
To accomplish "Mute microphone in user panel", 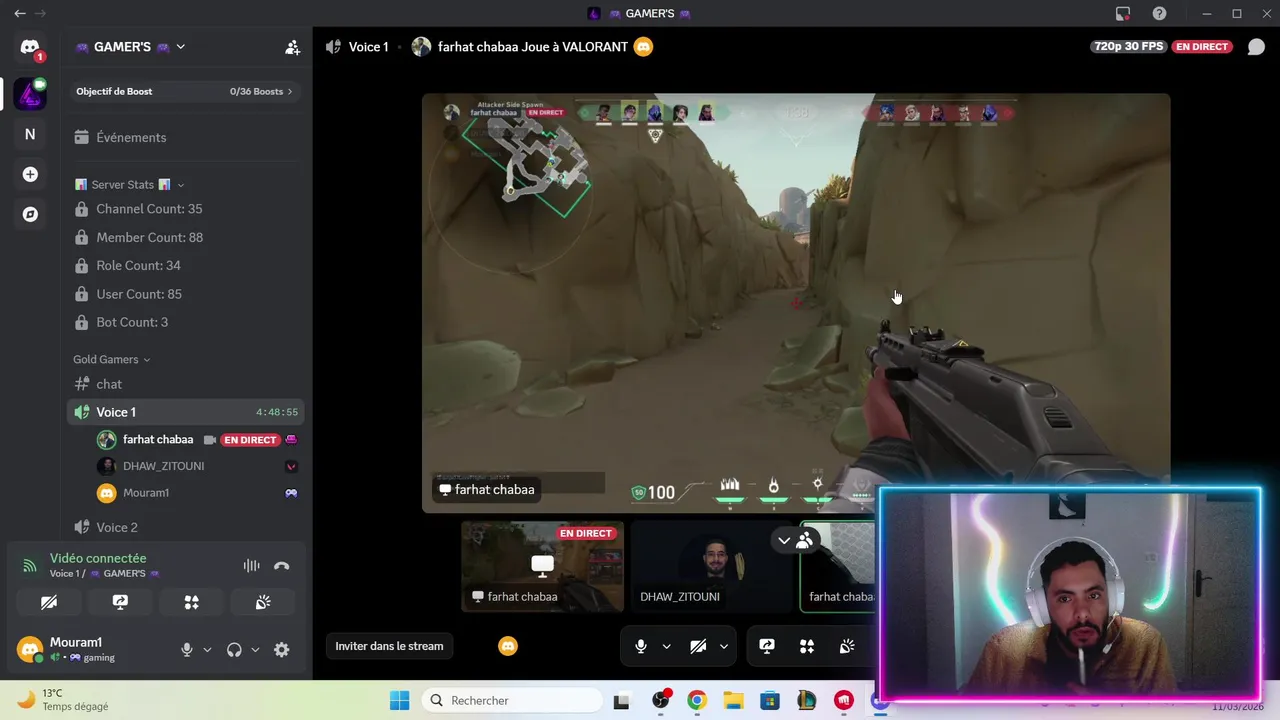I will (x=186, y=650).
